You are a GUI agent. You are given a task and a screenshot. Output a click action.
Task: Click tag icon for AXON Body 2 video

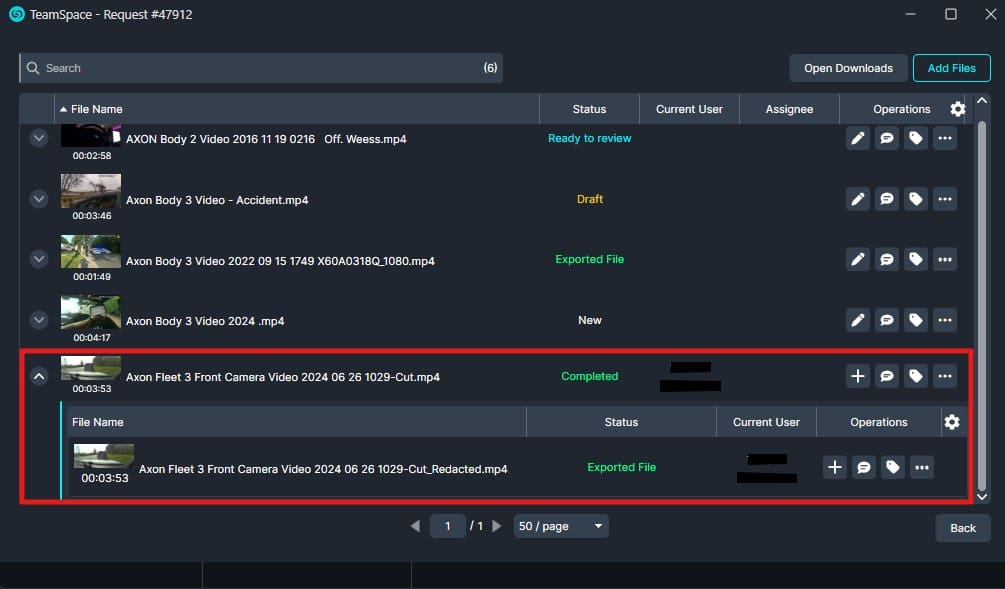pyautogui.click(x=915, y=139)
